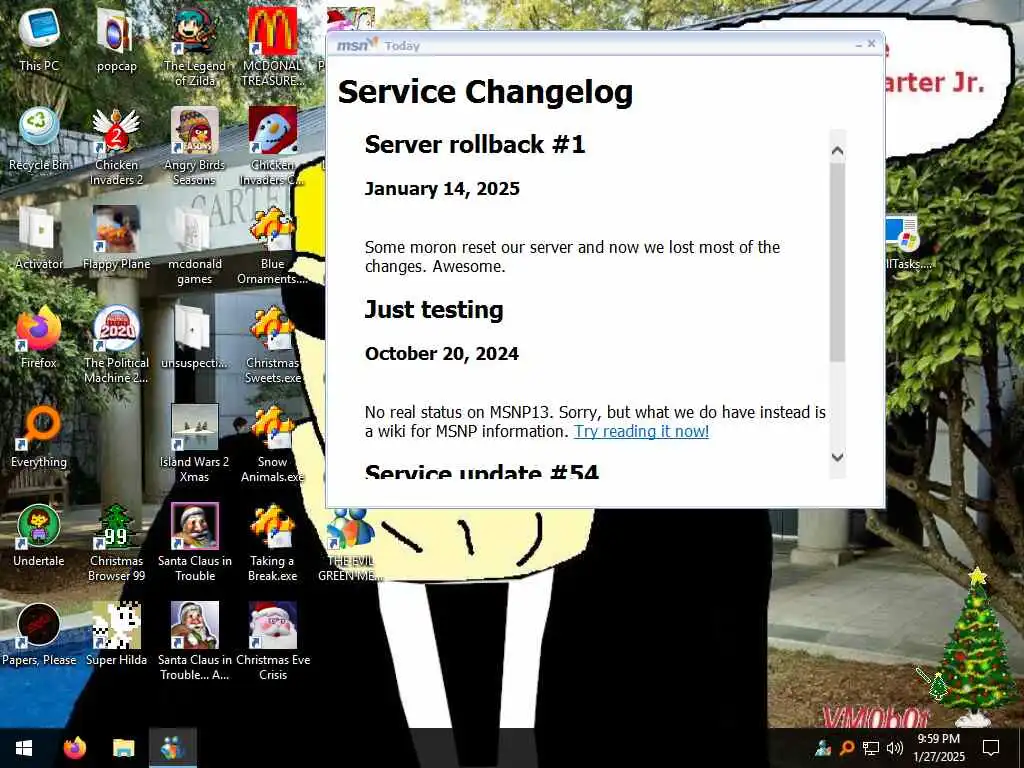Image resolution: width=1024 pixels, height=768 pixels.
Task: Click the Messenger system tray icon
Action: click(824, 748)
